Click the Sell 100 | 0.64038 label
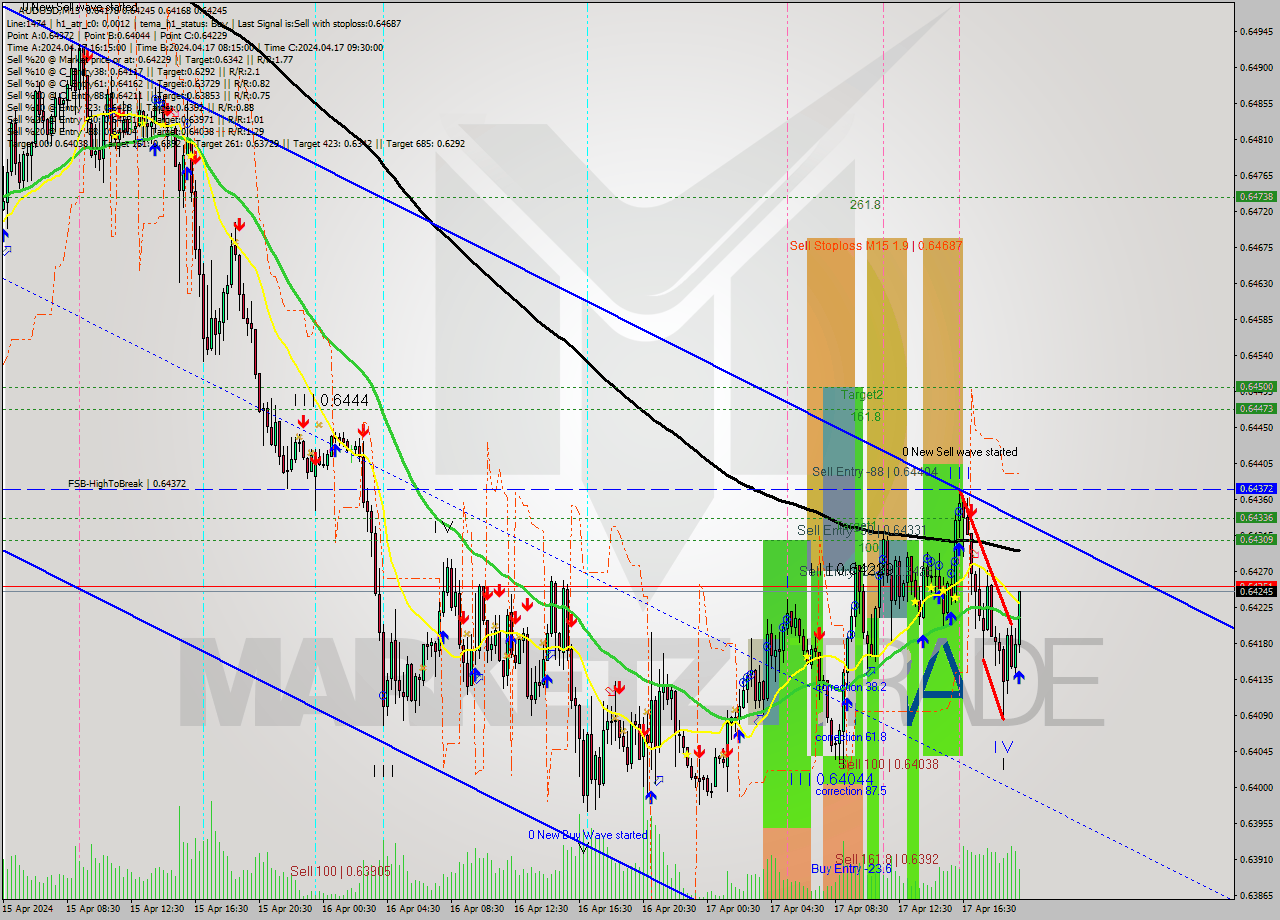This screenshot has width=1280, height=920. 888,764
